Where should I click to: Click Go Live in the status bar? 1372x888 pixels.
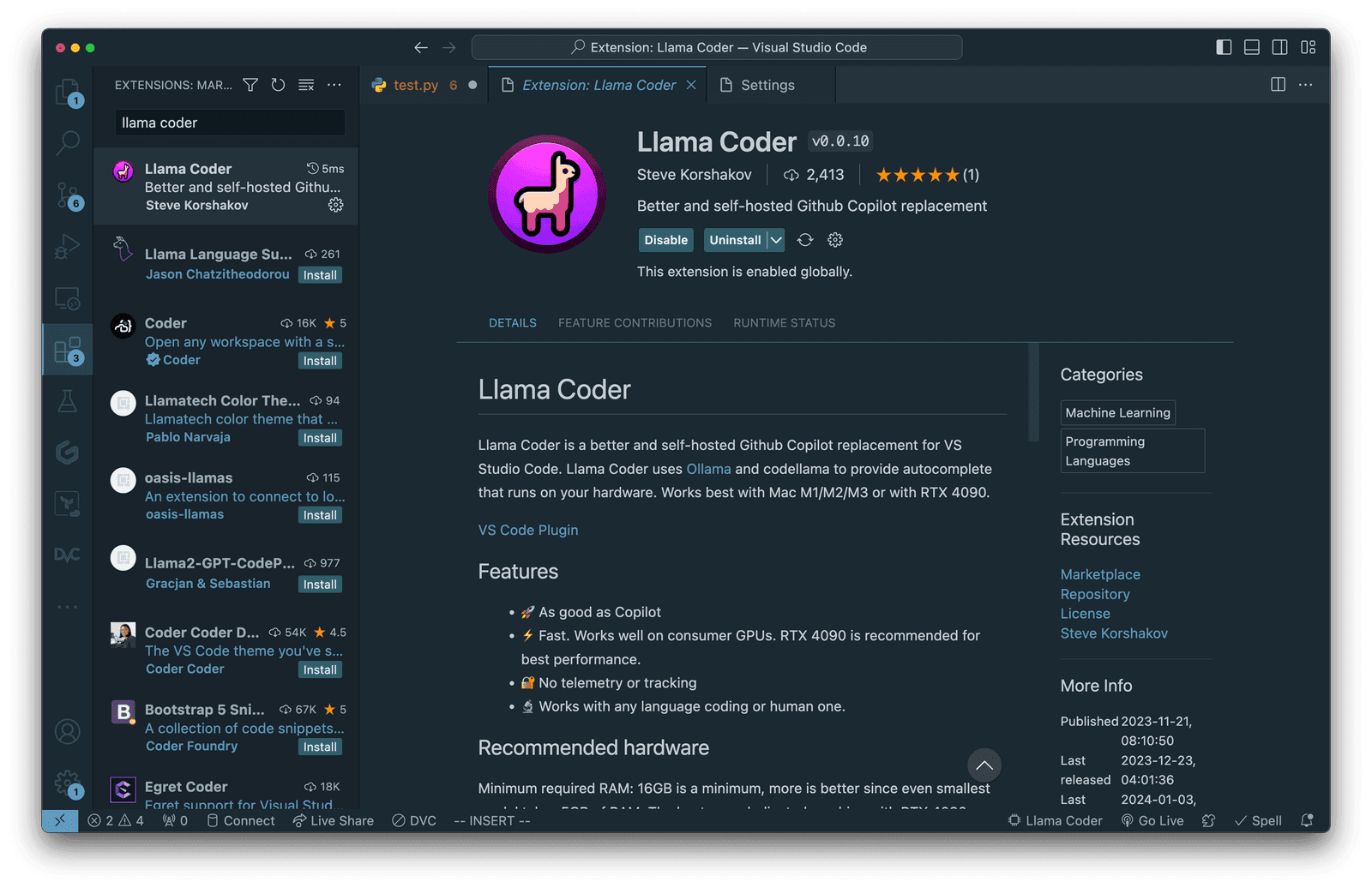point(1152,820)
